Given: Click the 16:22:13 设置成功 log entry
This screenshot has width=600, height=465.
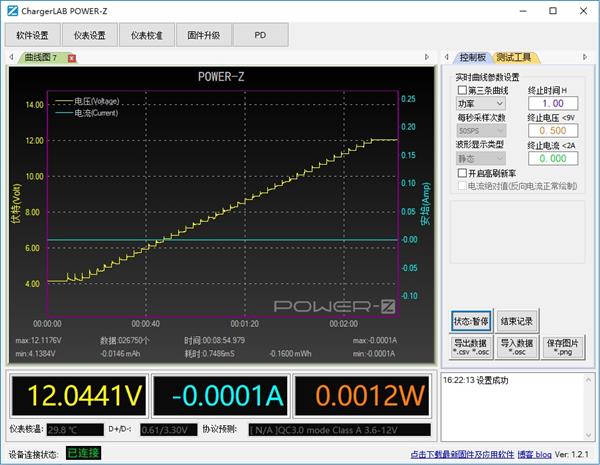Looking at the screenshot, I should point(476,380).
